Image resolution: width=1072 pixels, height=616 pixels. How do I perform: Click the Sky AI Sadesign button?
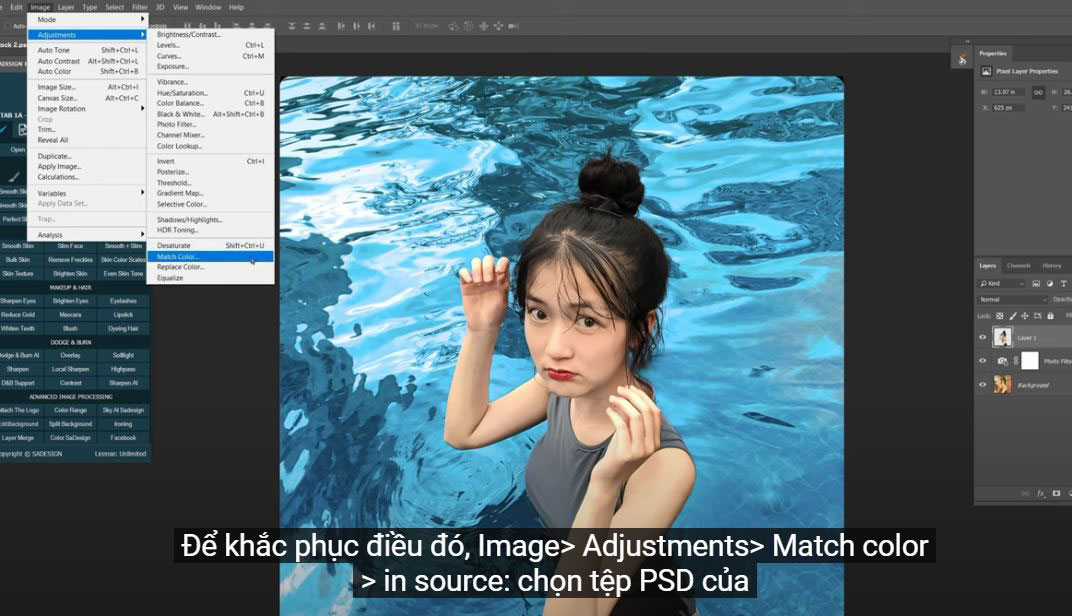tap(123, 410)
